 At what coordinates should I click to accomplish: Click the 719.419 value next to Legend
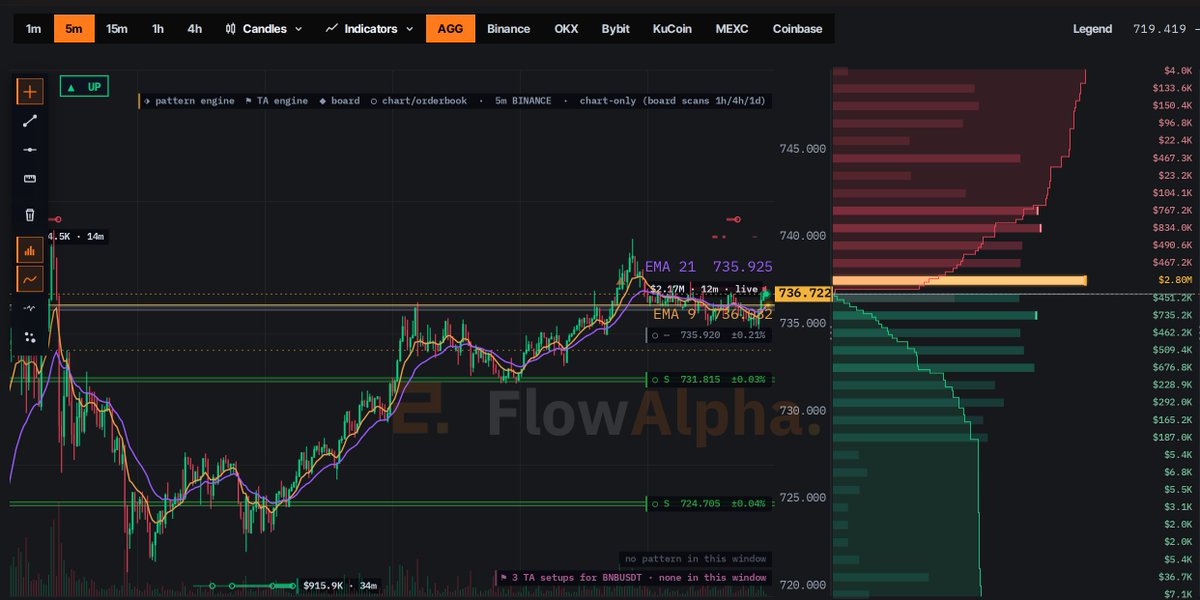pyautogui.click(x=1158, y=29)
